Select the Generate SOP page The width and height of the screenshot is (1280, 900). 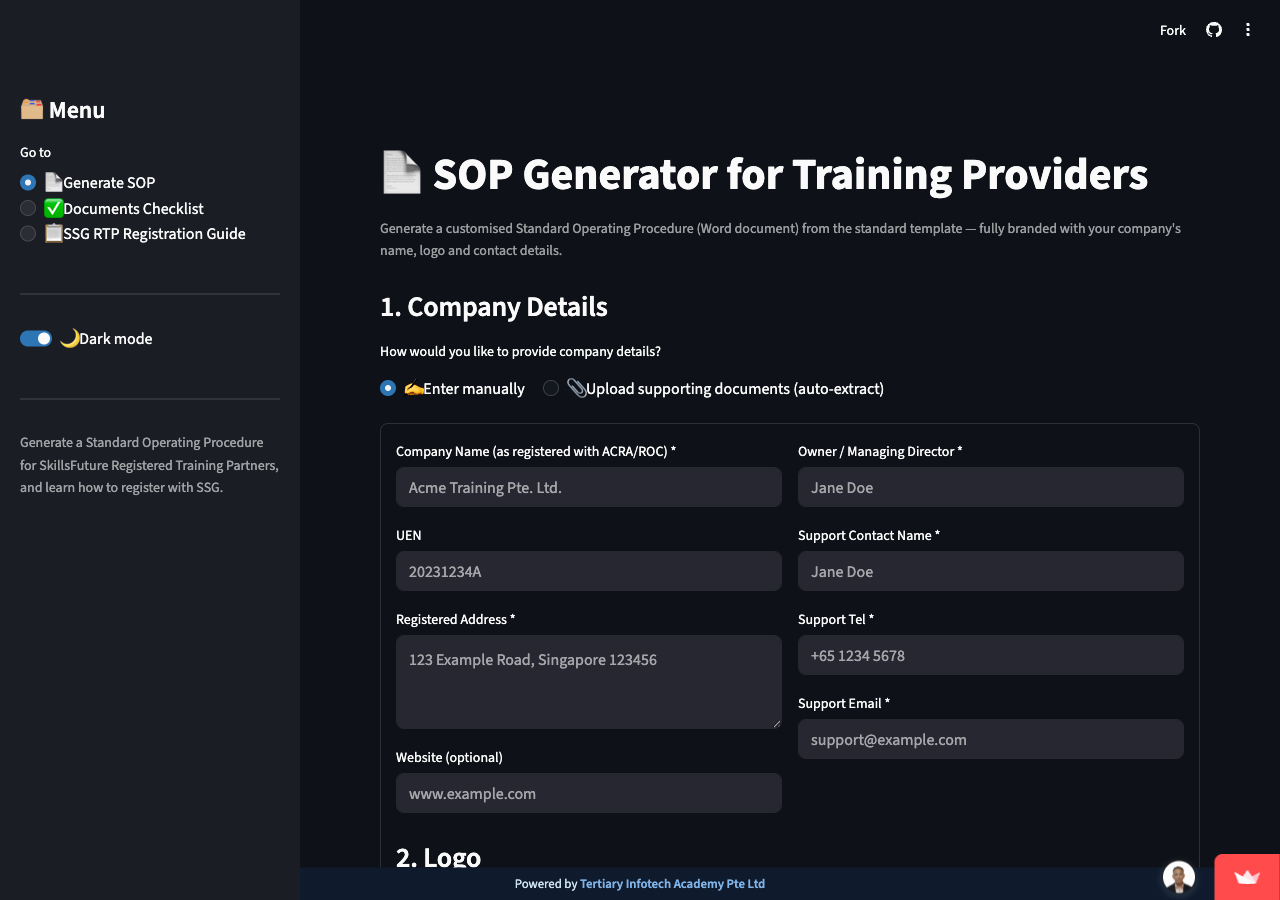point(88,182)
